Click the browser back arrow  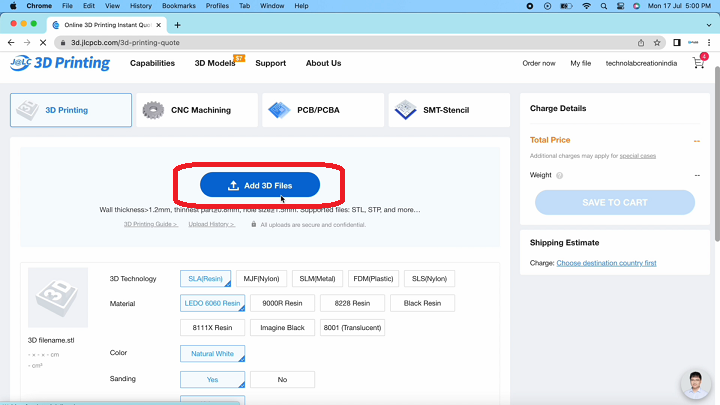coord(11,43)
